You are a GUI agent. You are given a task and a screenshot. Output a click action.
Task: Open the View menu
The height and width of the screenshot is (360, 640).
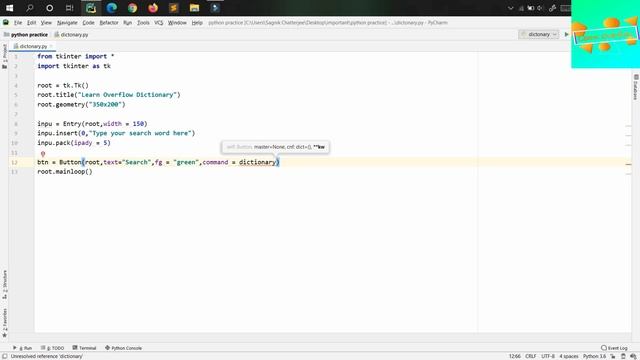[x=46, y=23]
